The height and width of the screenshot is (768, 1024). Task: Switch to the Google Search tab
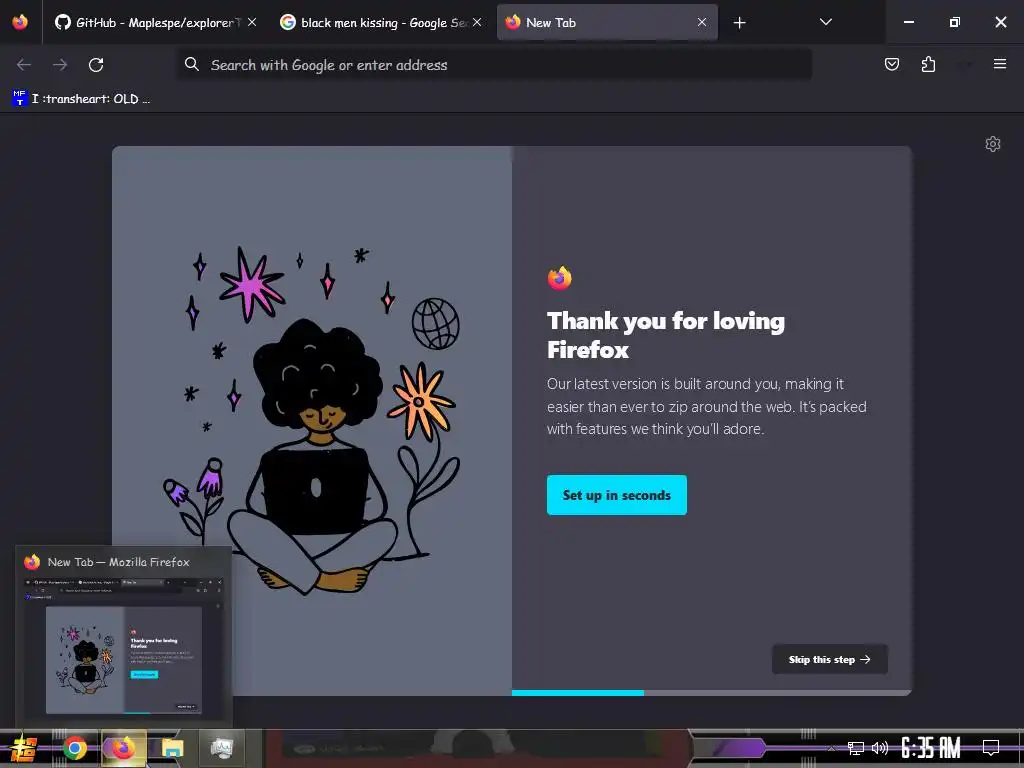pos(381,22)
